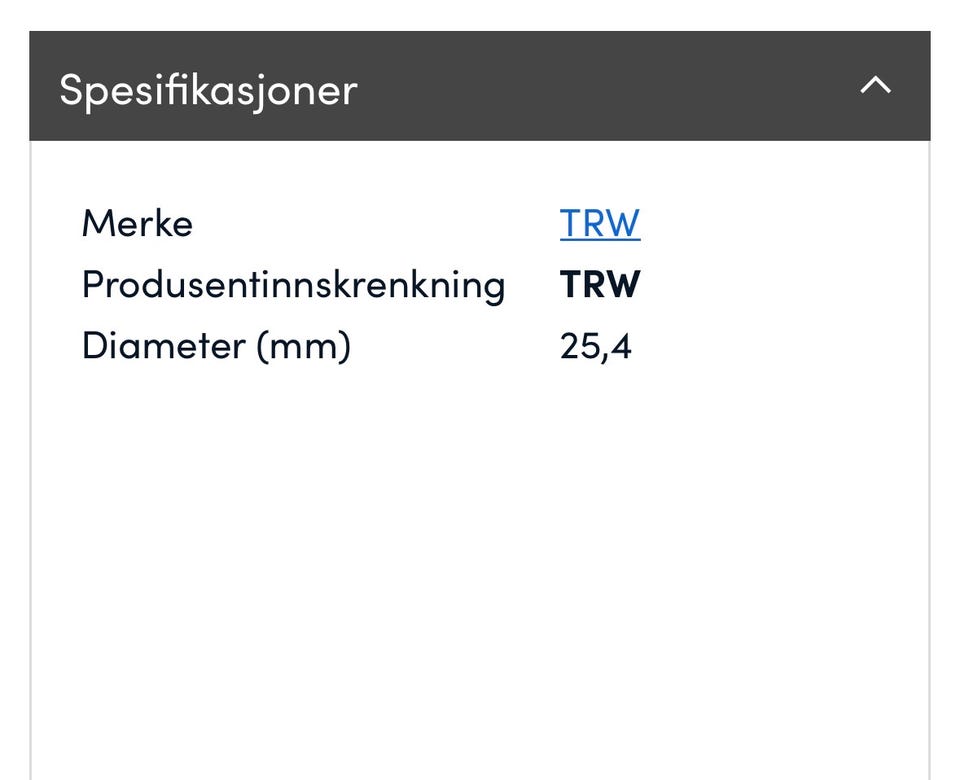Click empty area below Diameter row
The width and height of the screenshot is (960, 780).
(480, 551)
